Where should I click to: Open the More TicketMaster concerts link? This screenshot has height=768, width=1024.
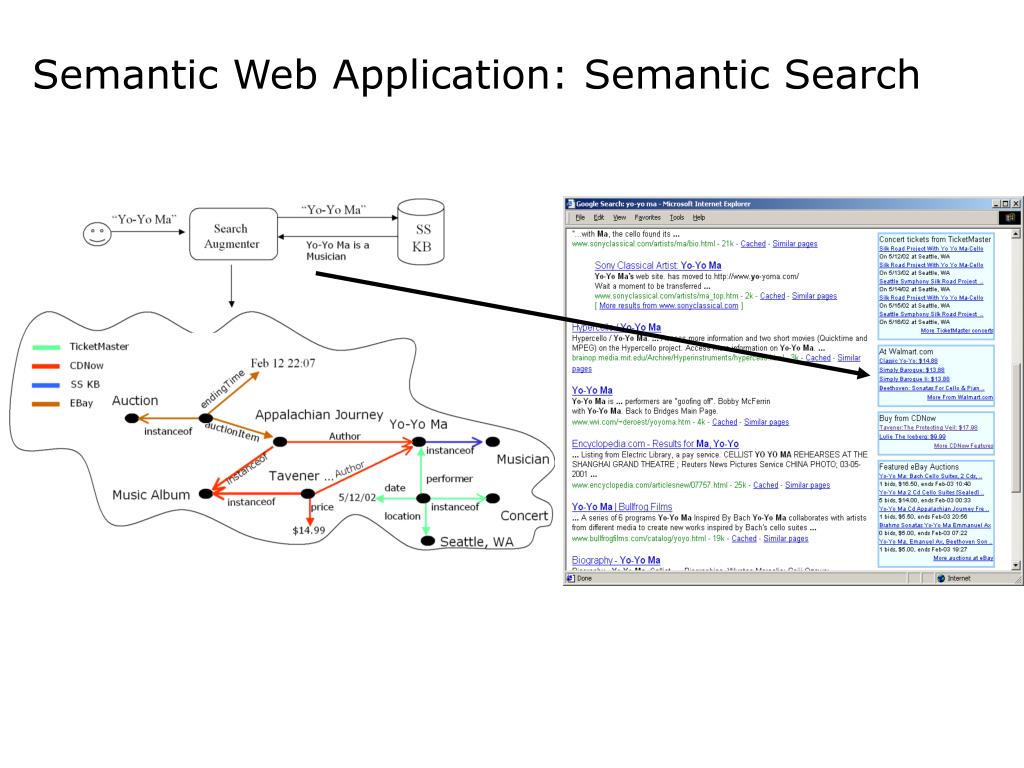coord(957,331)
